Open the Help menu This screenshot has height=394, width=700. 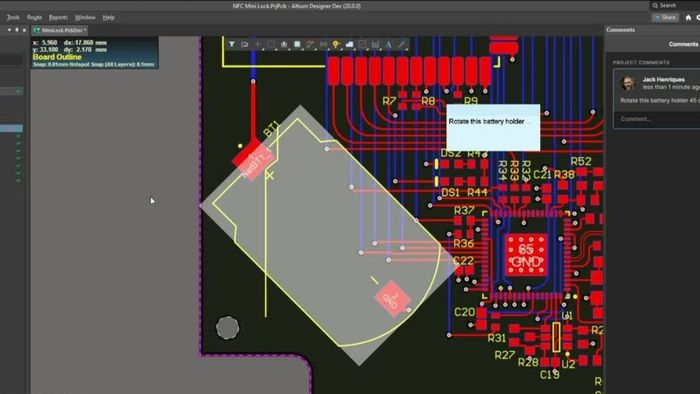[108, 17]
